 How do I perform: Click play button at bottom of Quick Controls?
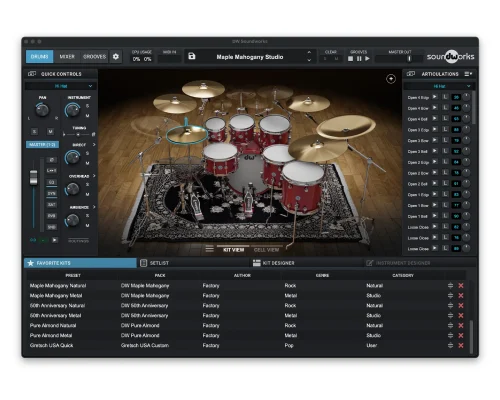click(x=55, y=240)
